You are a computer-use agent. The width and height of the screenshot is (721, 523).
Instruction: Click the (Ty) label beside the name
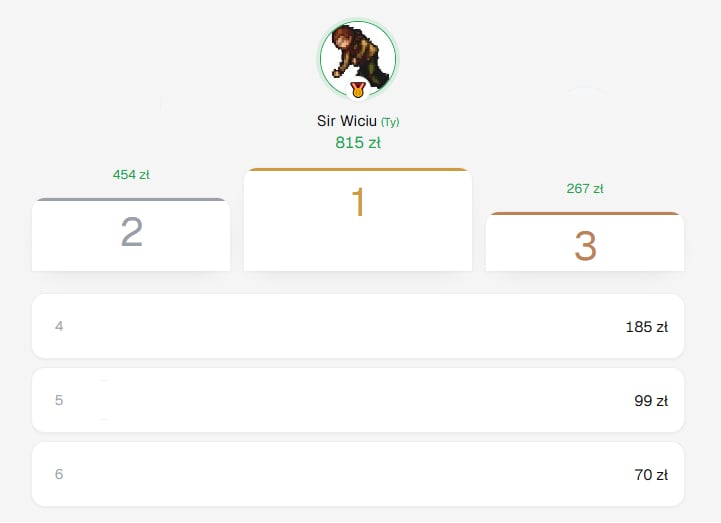(390, 122)
